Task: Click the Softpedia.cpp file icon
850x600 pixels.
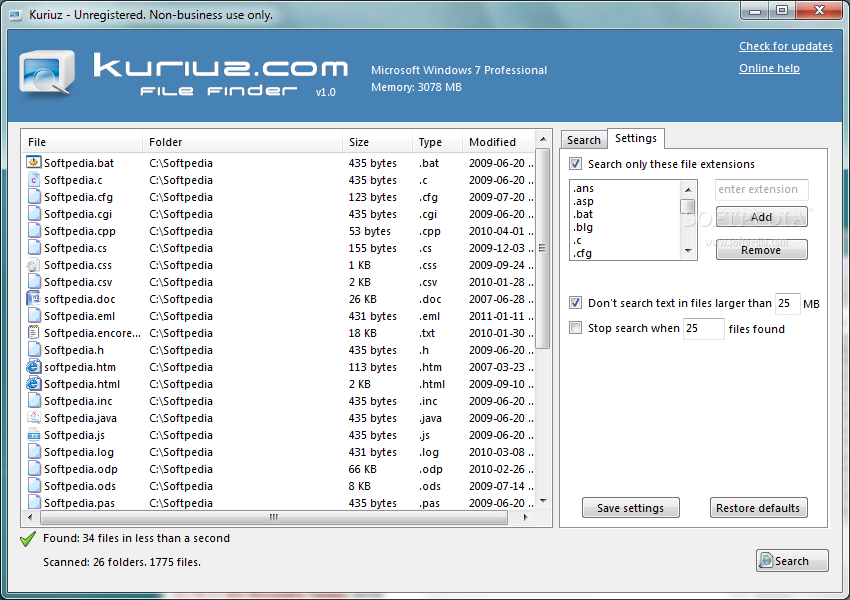Action: [34, 230]
